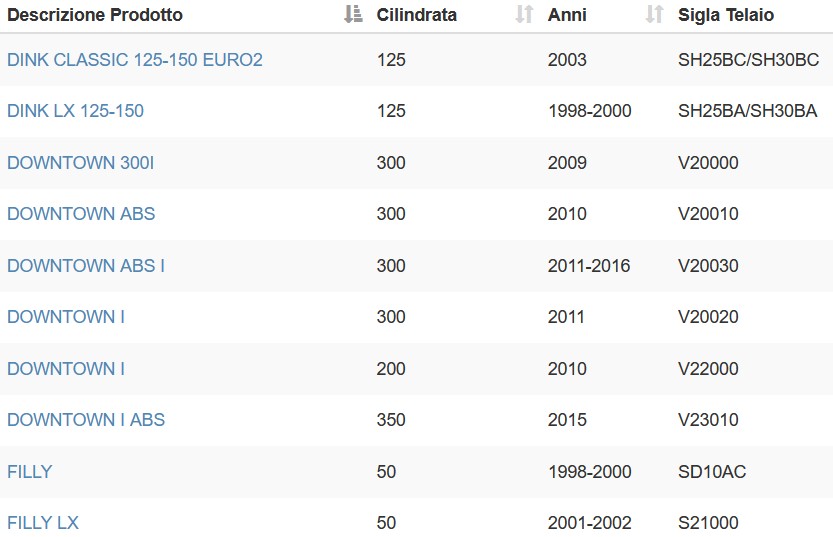
Task: Open the FILLY LX product link
Action: click(43, 523)
